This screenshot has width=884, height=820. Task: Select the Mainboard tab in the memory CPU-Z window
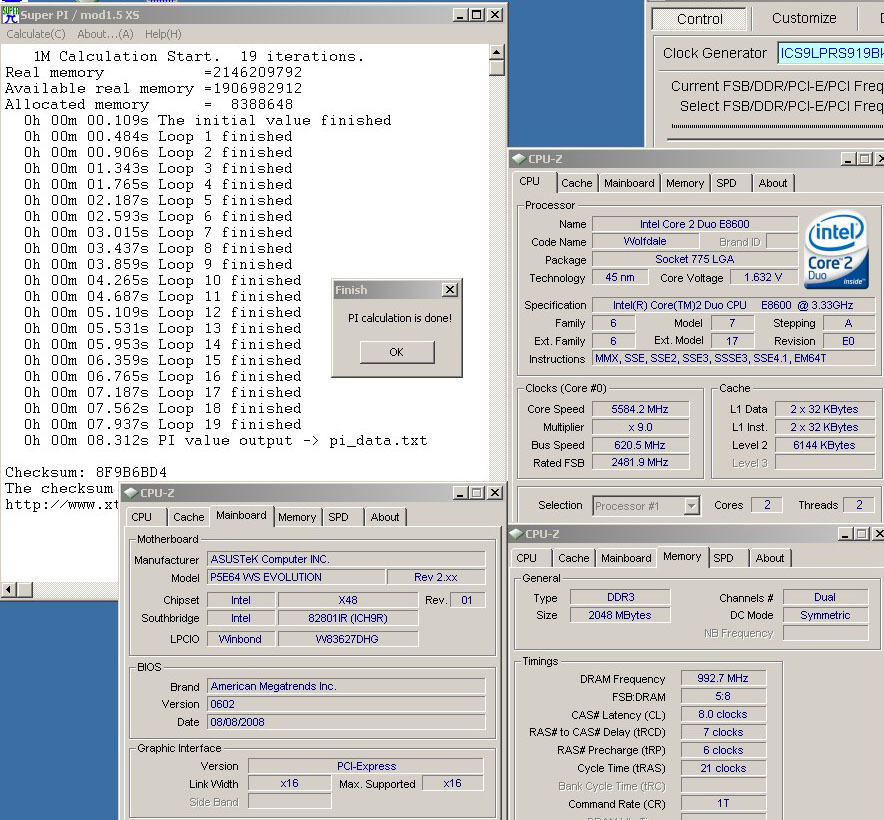pos(626,558)
